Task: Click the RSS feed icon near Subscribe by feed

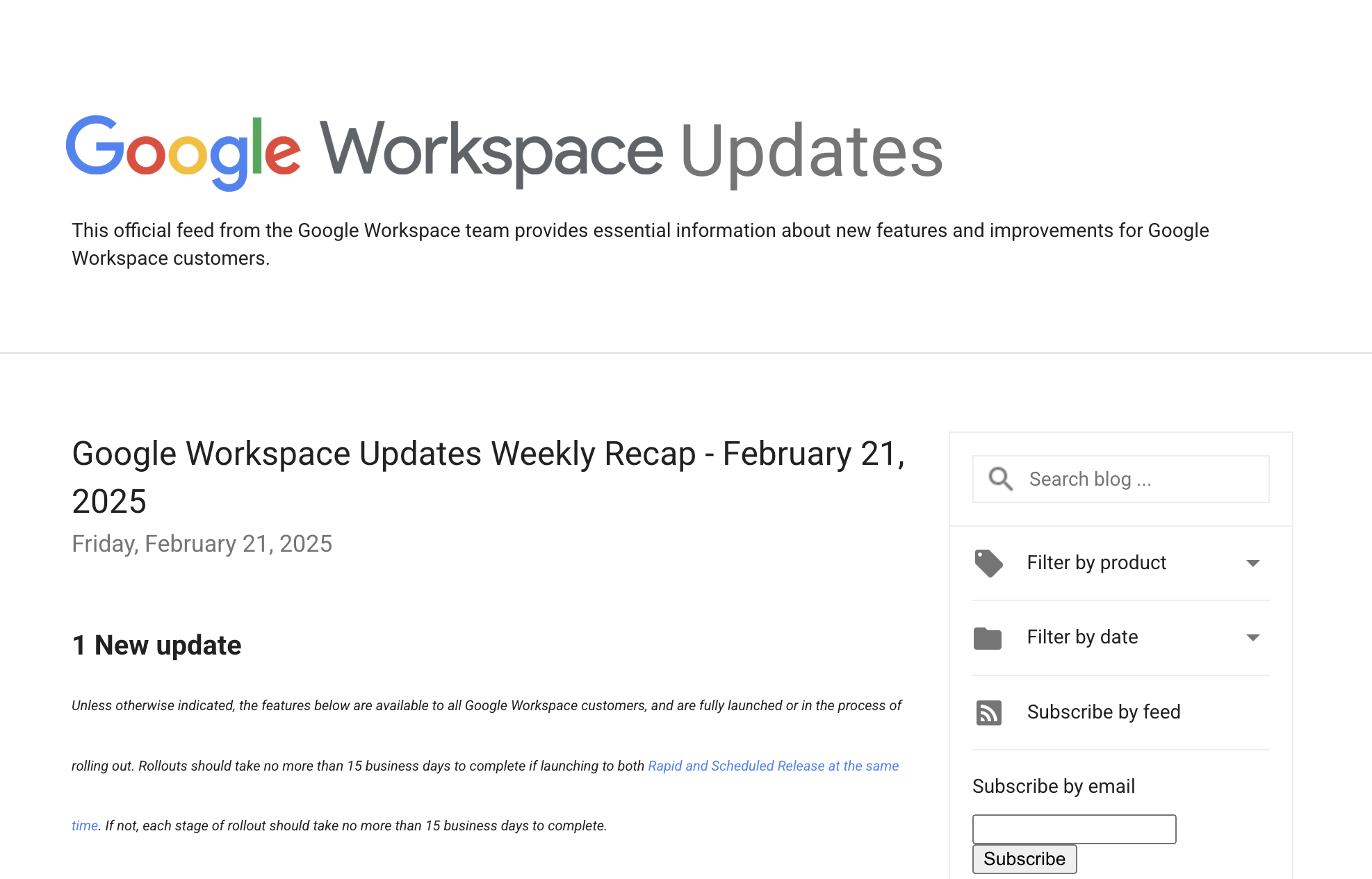Action: (989, 712)
